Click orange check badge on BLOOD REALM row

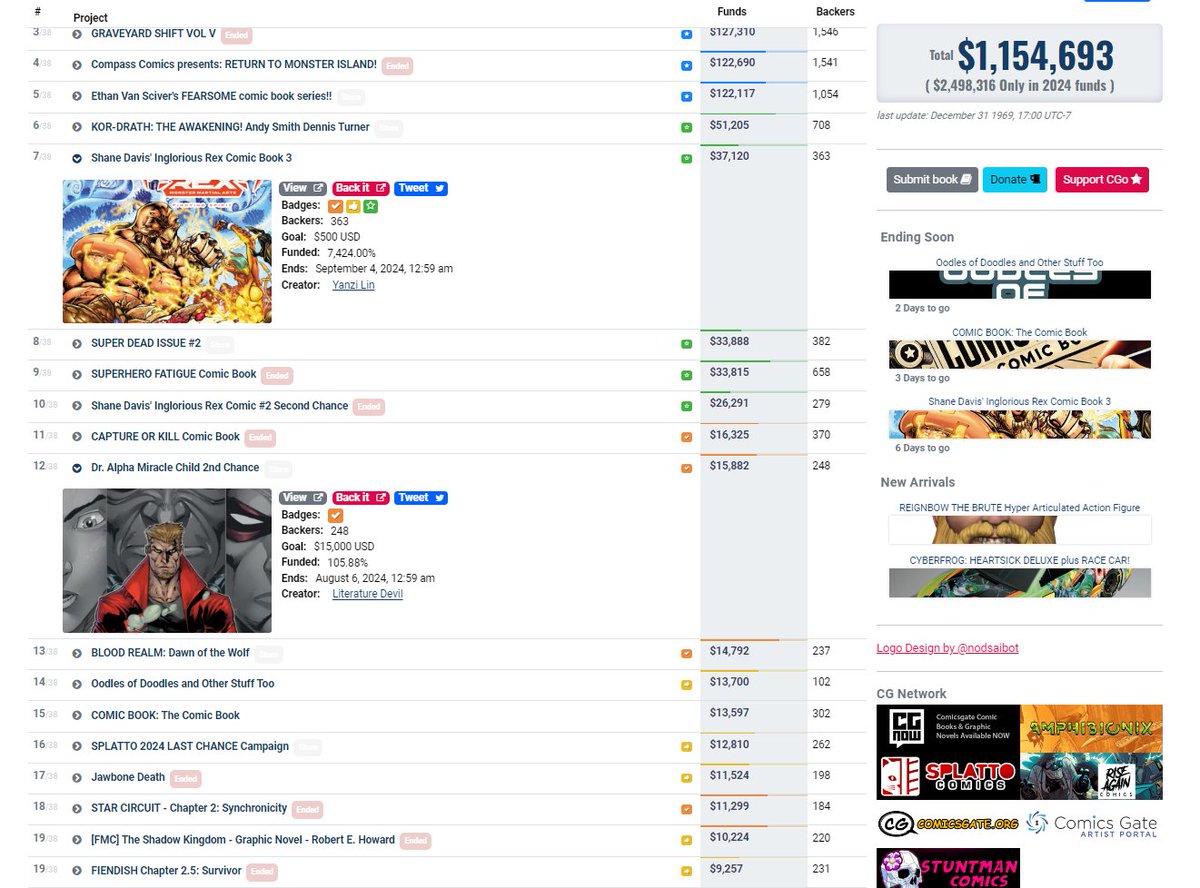pos(686,654)
